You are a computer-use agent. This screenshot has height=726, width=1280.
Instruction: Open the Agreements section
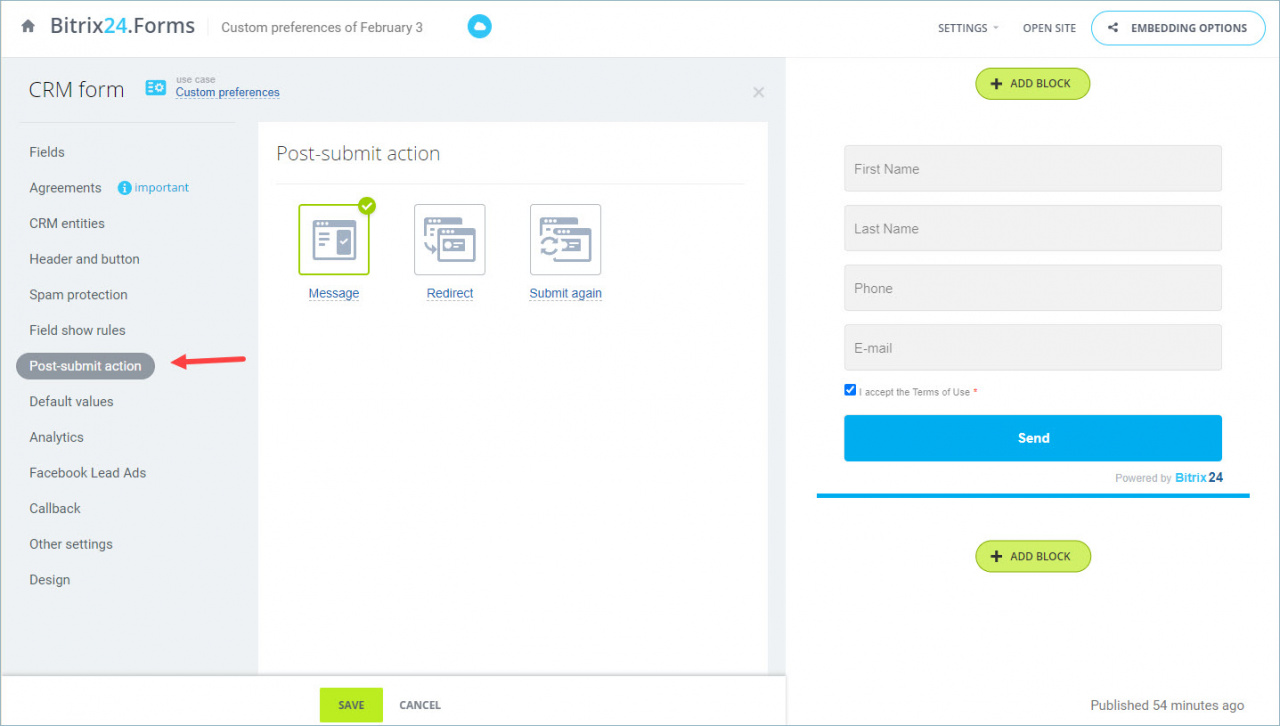(65, 188)
